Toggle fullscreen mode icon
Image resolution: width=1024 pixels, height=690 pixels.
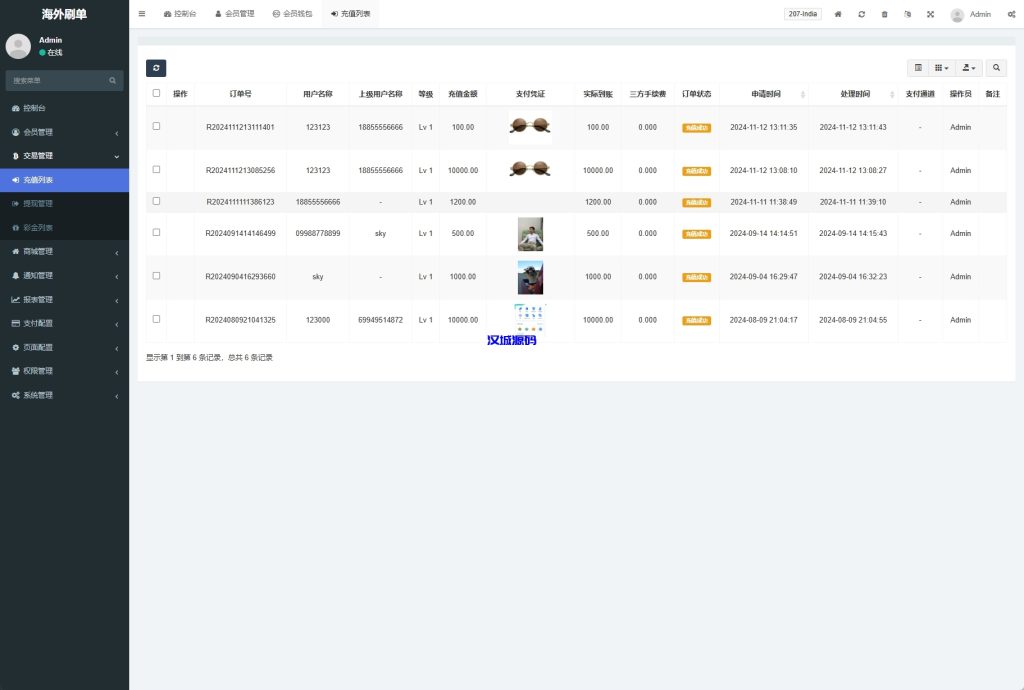point(930,14)
